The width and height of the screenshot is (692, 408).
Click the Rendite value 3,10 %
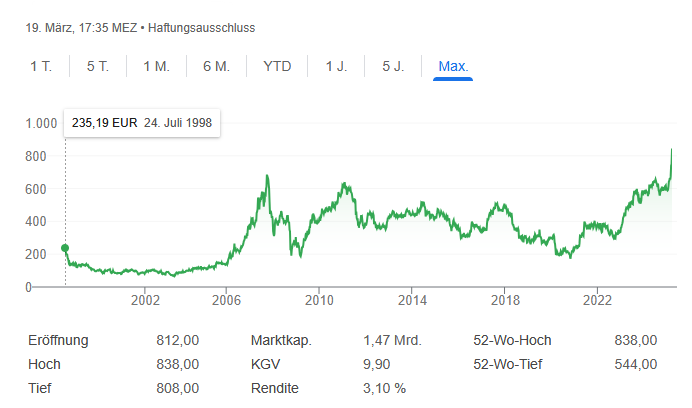coord(385,387)
